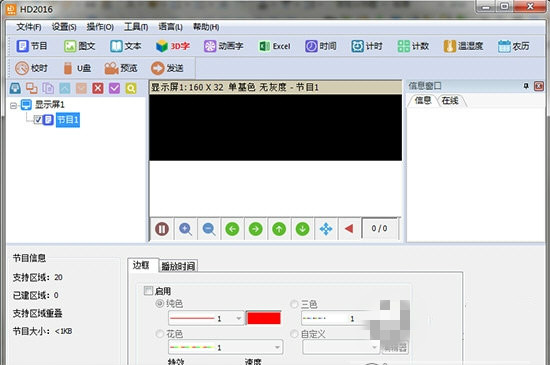This screenshot has height=365, width=550.
Task: Pin the 信息窗口 info panel
Action: point(526,86)
